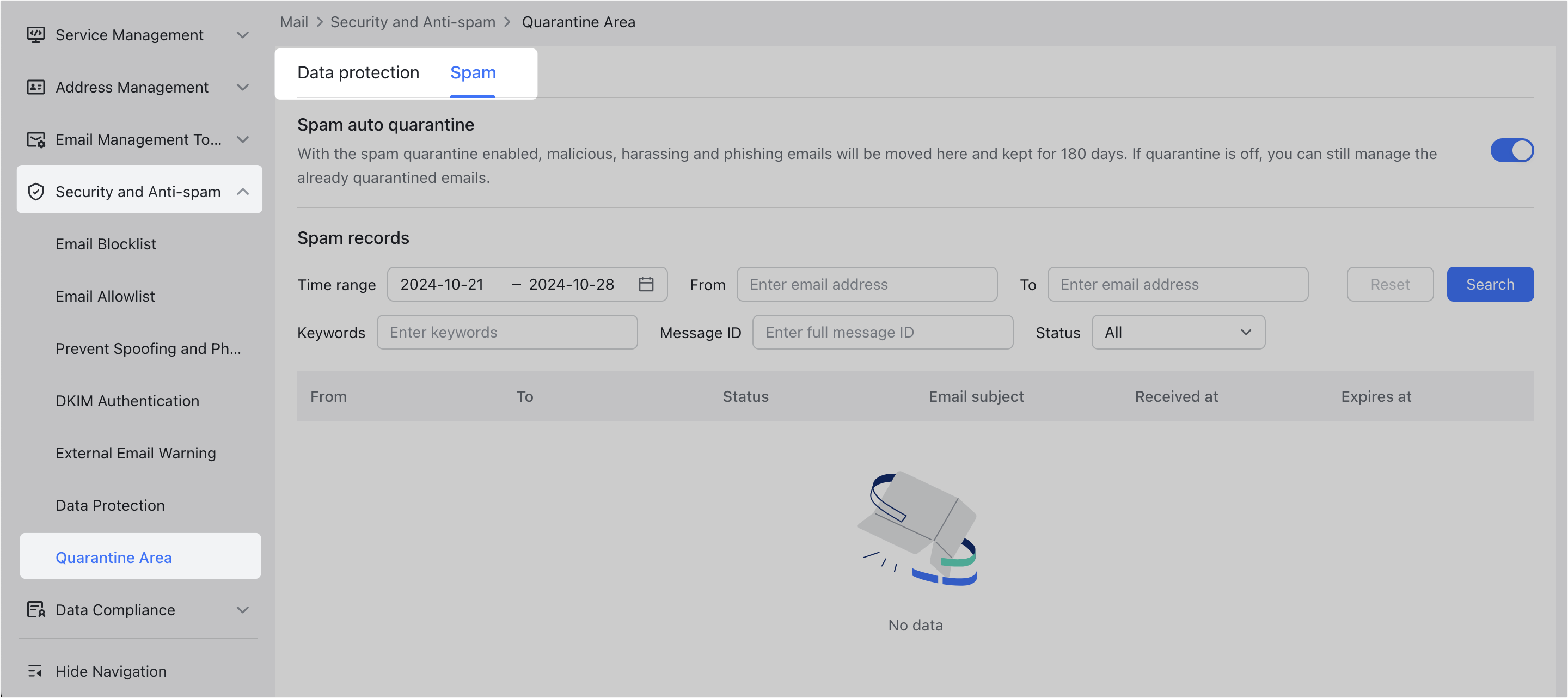
Task: Click the From column header in table
Action: (328, 397)
